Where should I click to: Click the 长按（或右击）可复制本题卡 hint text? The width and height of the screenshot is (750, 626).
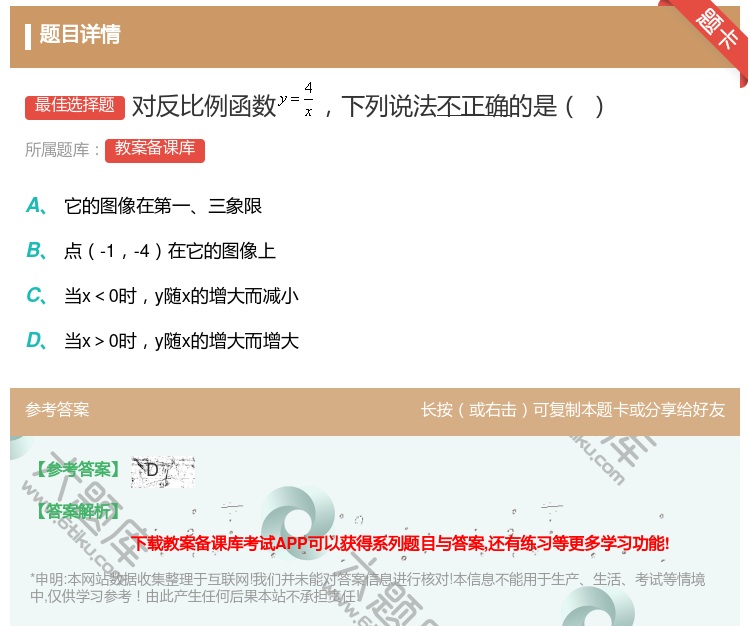[573, 410]
